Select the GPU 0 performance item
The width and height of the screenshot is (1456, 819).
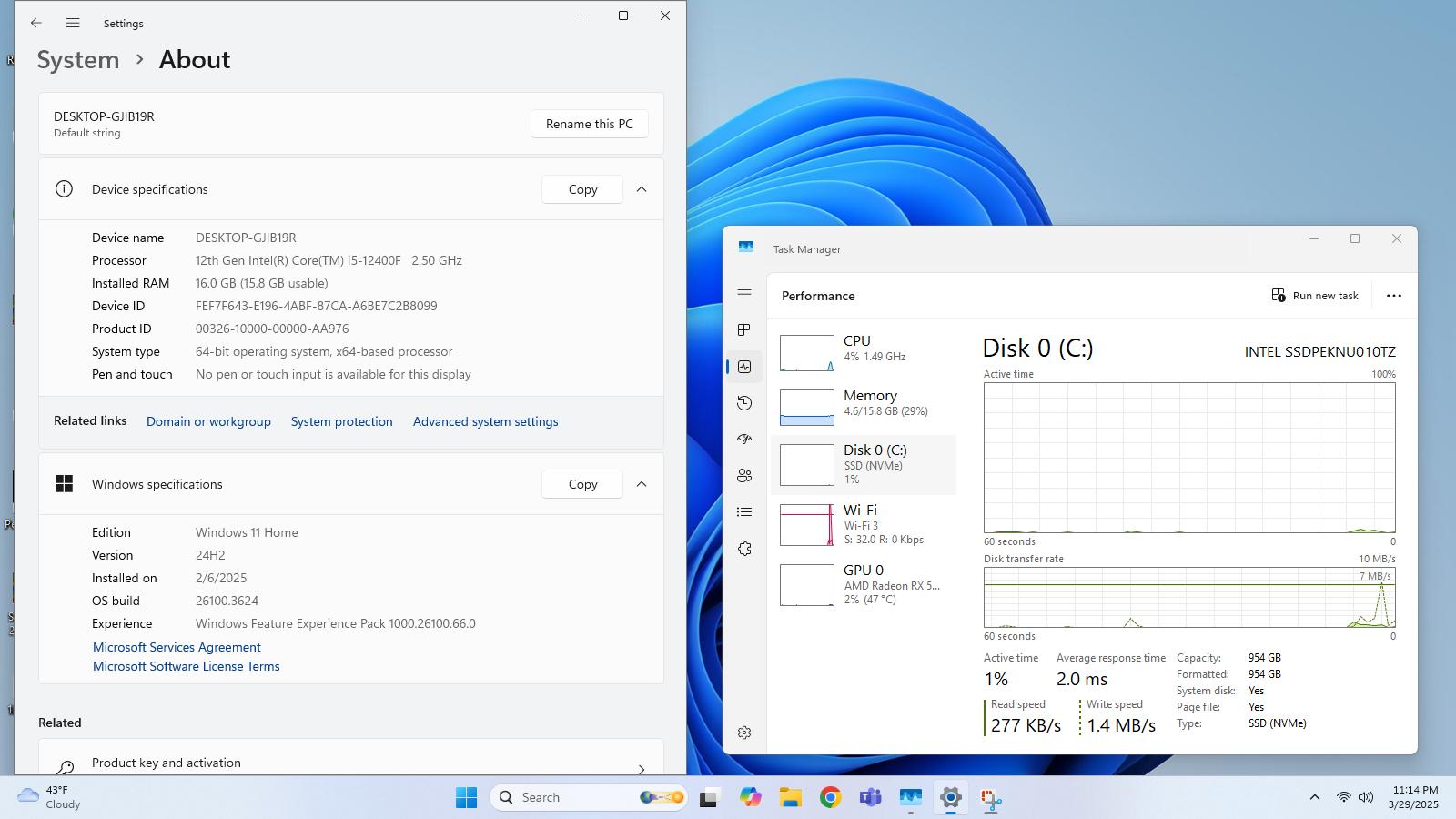click(x=864, y=585)
